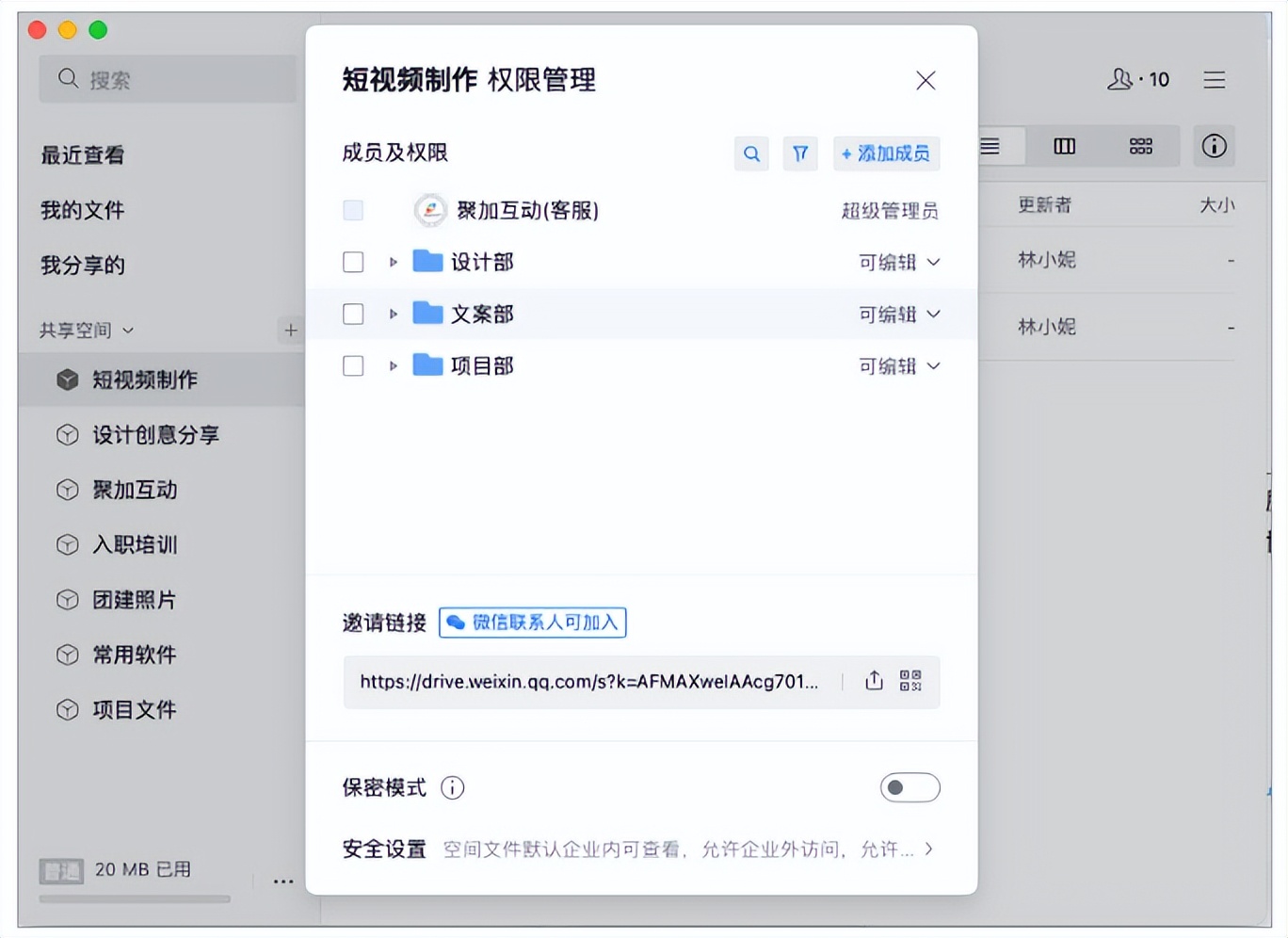
Task: Copy link using the share icon
Action: click(x=873, y=681)
